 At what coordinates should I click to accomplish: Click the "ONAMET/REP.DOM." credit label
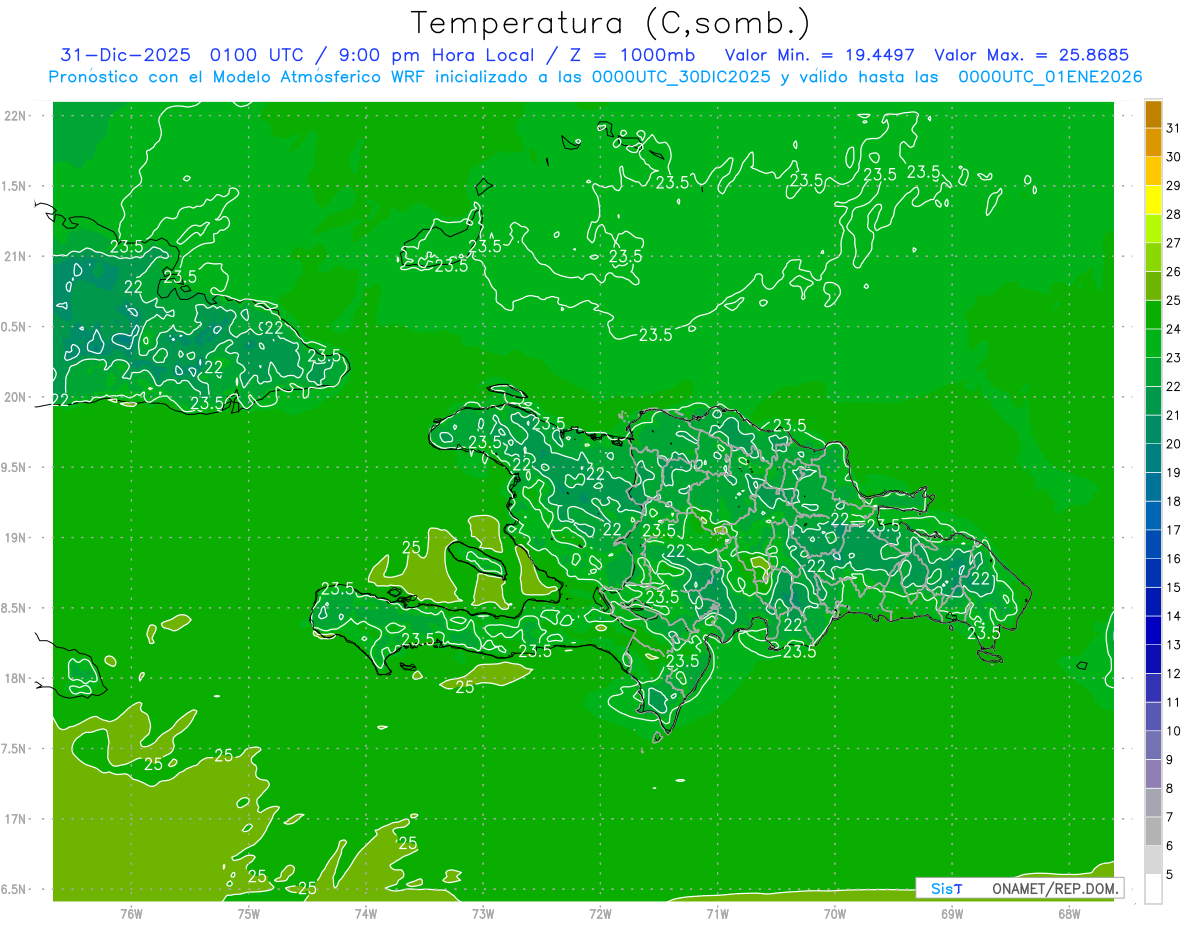tap(1053, 888)
